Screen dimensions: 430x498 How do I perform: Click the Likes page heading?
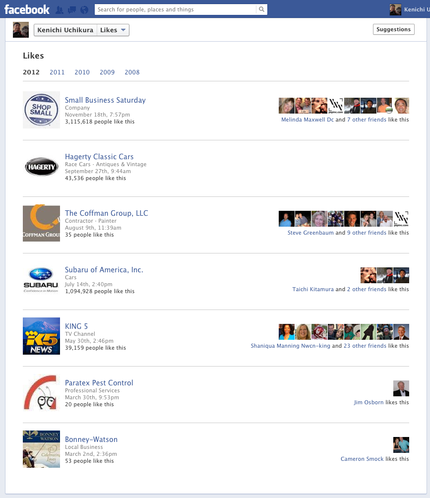click(33, 56)
